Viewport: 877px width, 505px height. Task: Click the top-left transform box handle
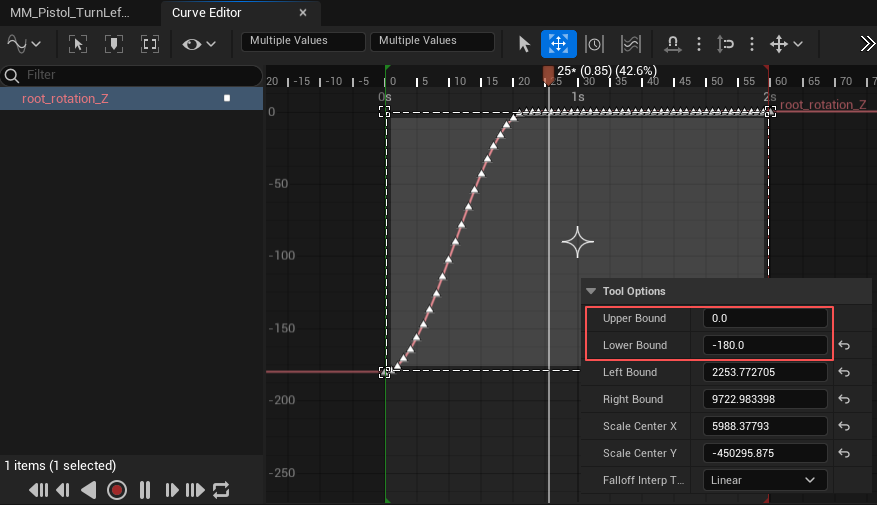[384, 112]
